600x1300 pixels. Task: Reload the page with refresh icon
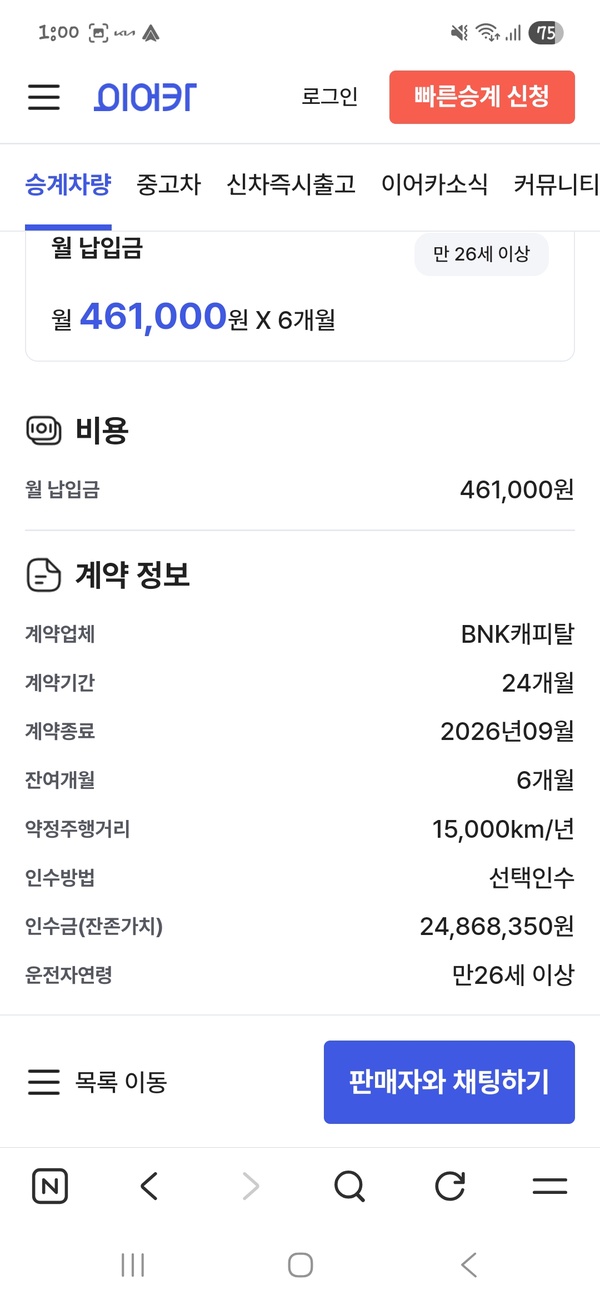450,1186
